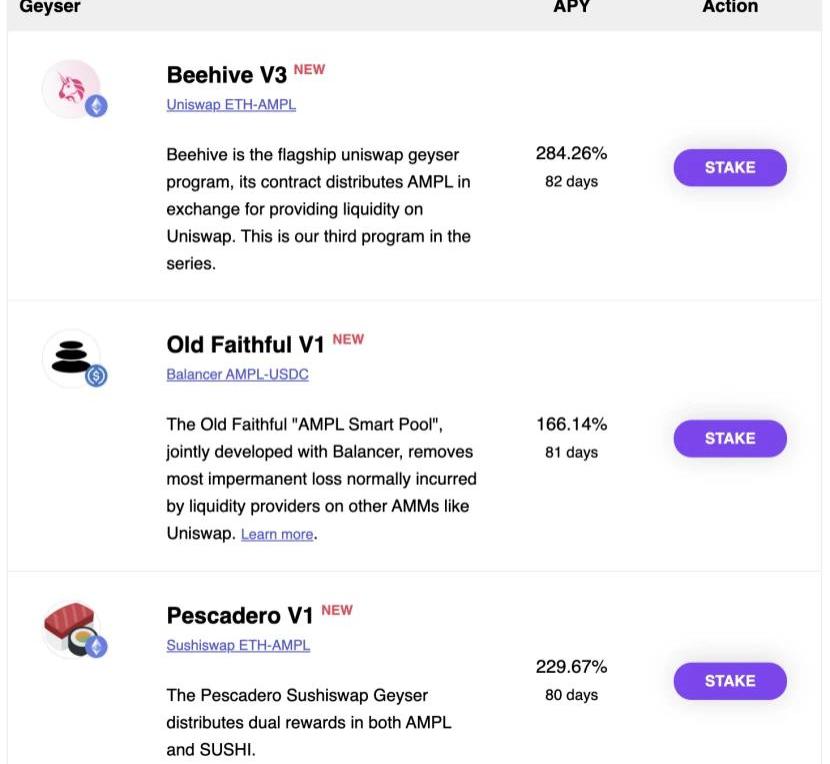Click the Sushiswap sushi icon for Pescadero

69,626
